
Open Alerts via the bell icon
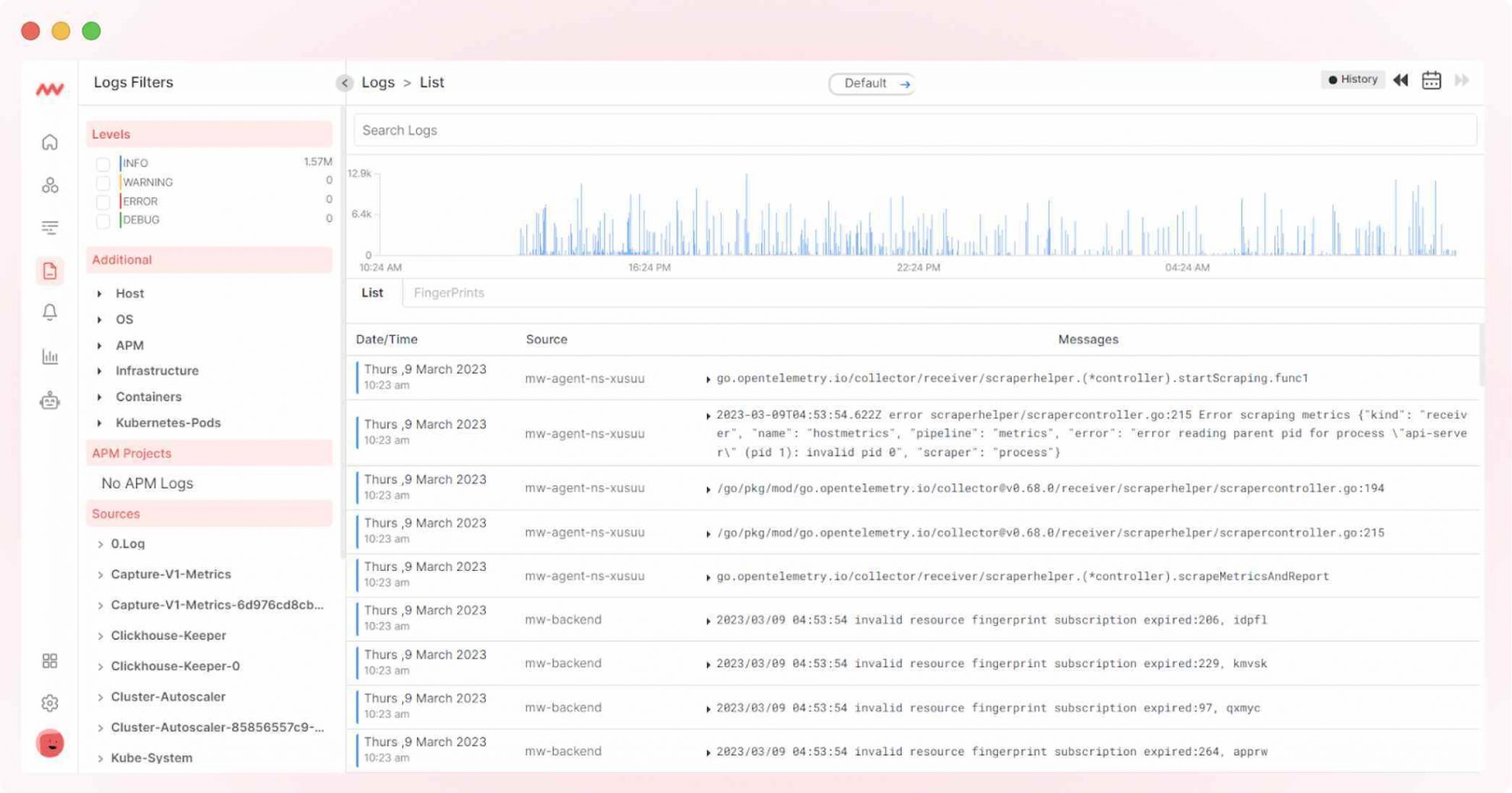(x=50, y=313)
